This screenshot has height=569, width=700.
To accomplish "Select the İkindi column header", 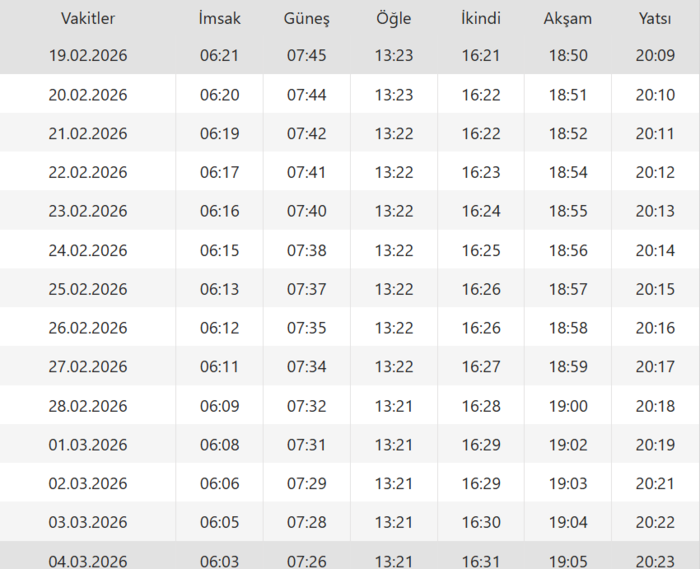I will [x=481, y=19].
